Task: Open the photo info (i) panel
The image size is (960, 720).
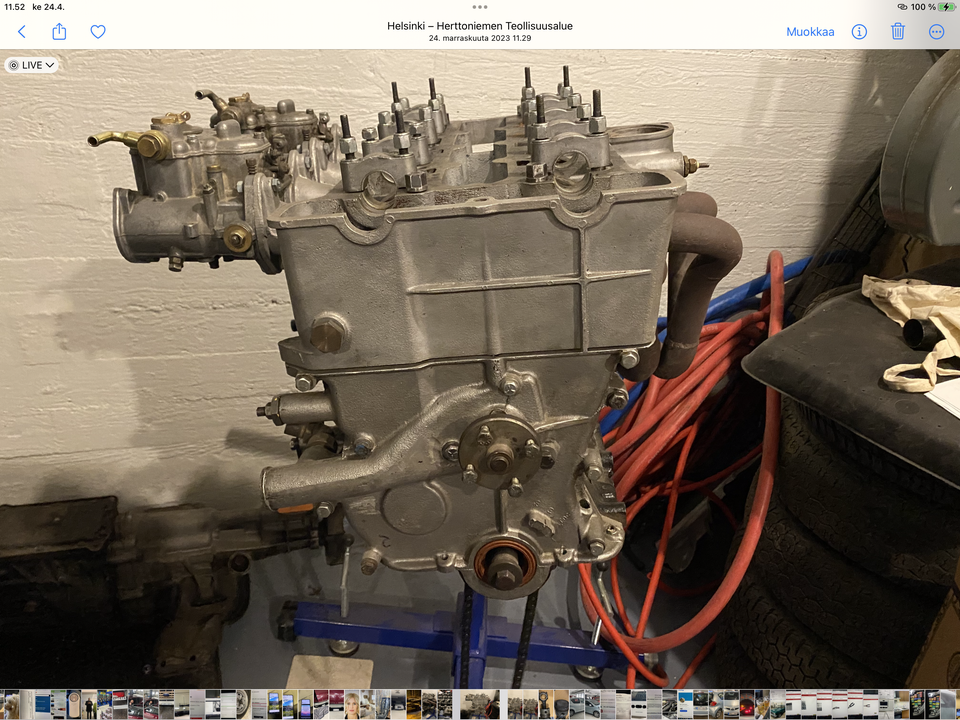Action: click(x=859, y=32)
